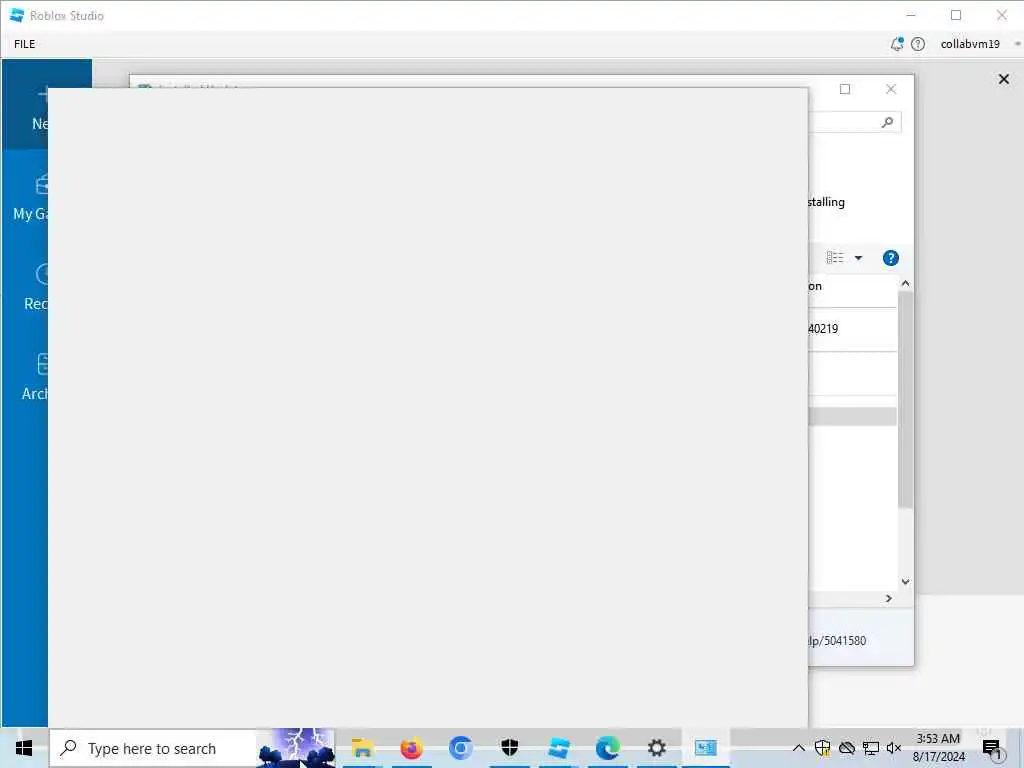
Task: Switch to the Control Panel taskbar window
Action: (x=705, y=748)
